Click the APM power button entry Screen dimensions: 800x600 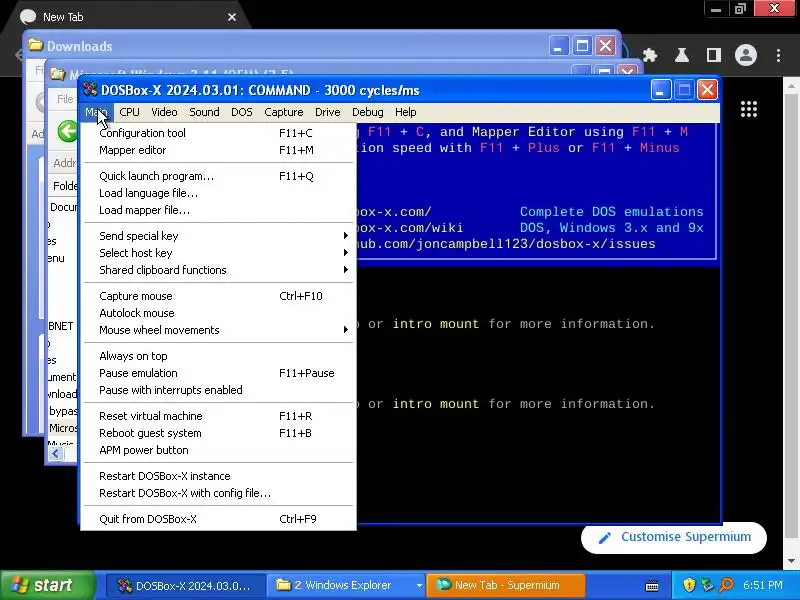tap(218, 450)
